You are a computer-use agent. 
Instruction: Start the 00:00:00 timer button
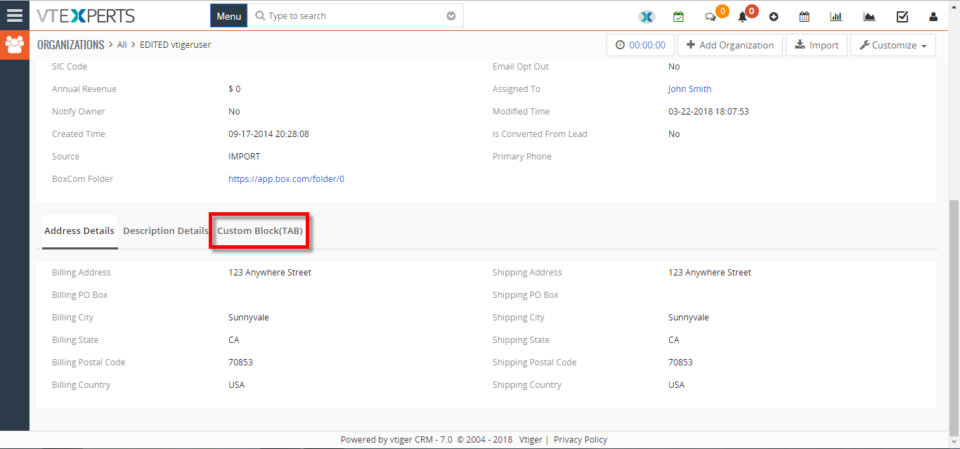(x=640, y=45)
